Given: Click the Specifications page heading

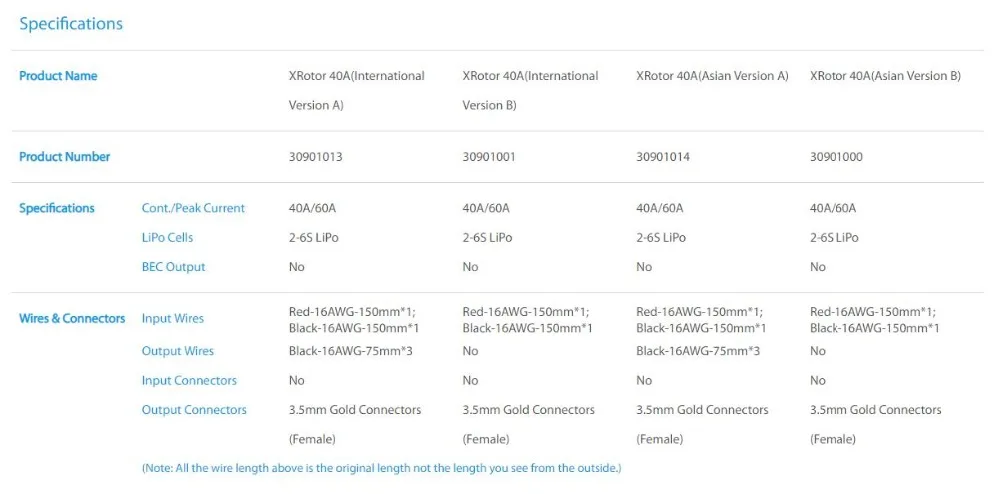Looking at the screenshot, I should tap(71, 24).
